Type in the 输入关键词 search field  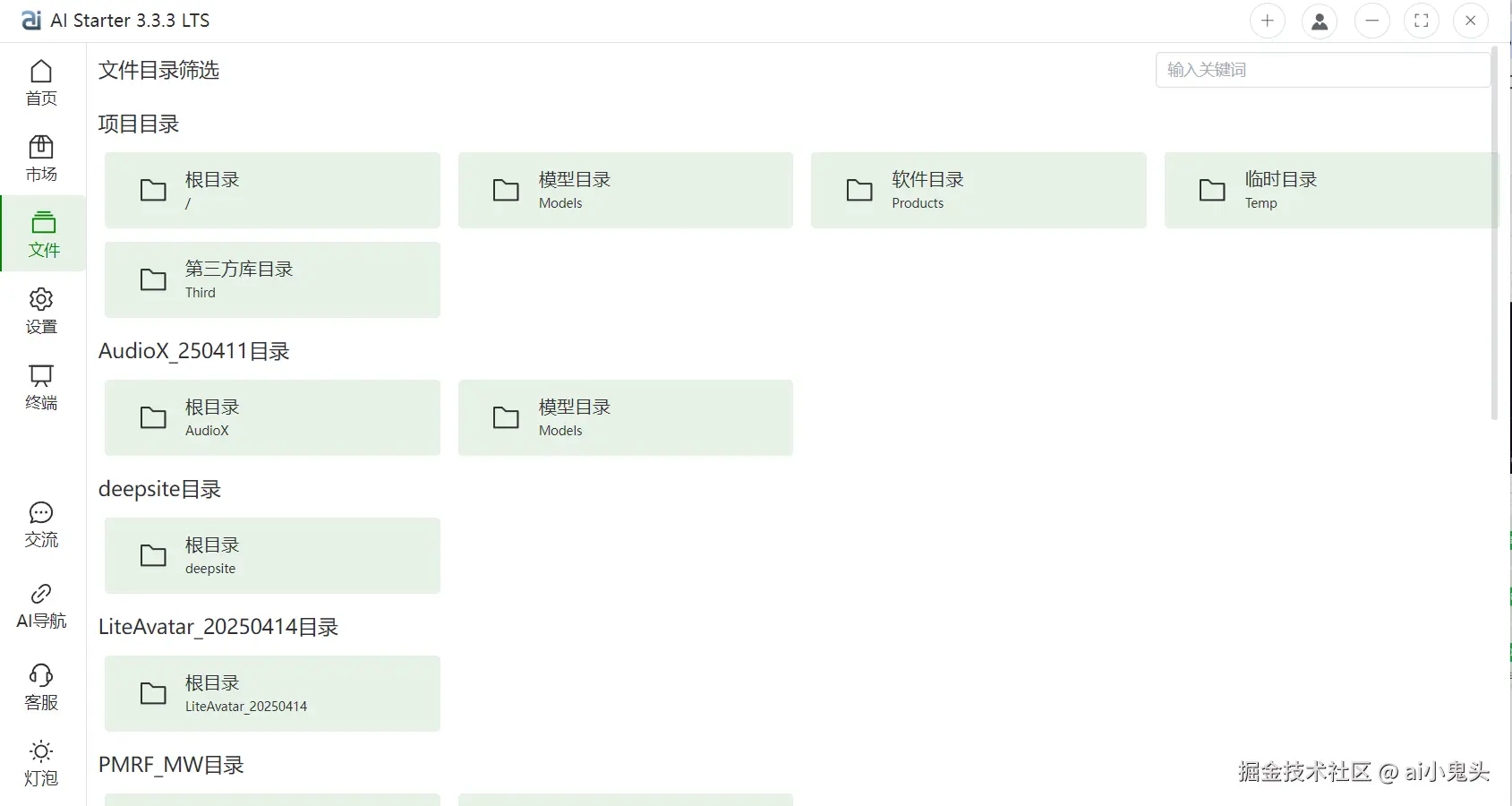point(1321,70)
